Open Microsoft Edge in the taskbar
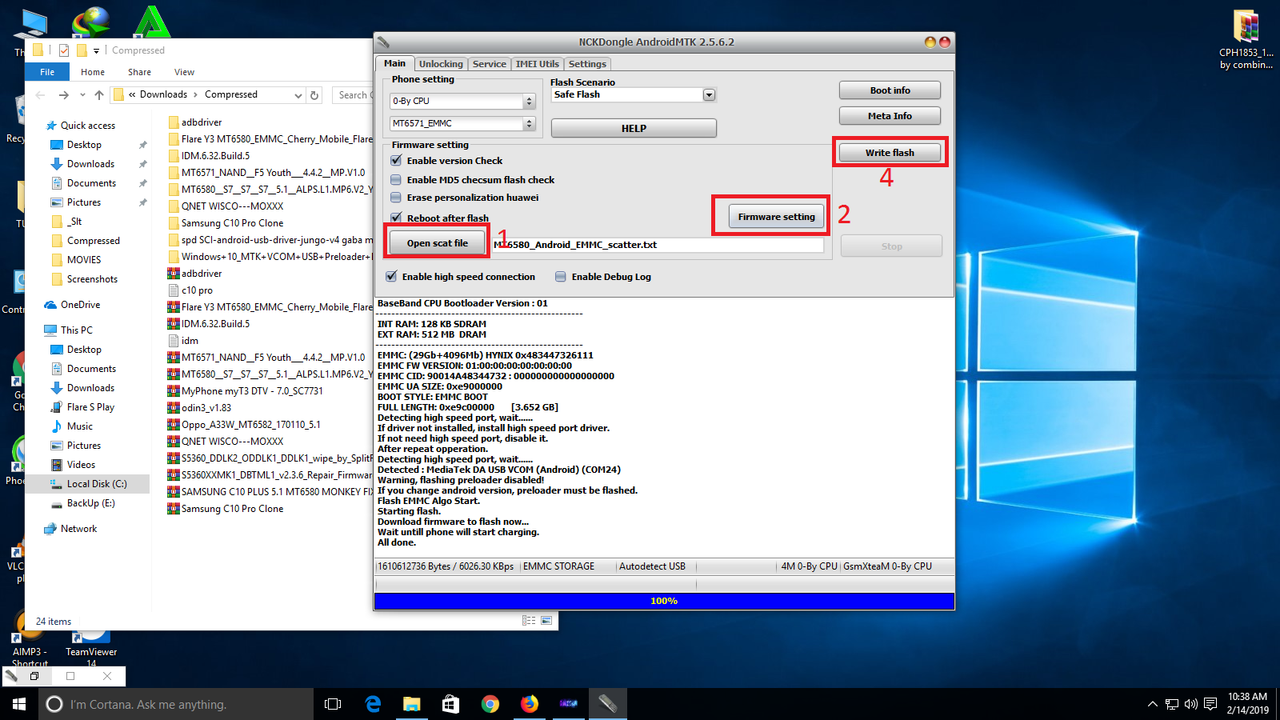 point(372,703)
